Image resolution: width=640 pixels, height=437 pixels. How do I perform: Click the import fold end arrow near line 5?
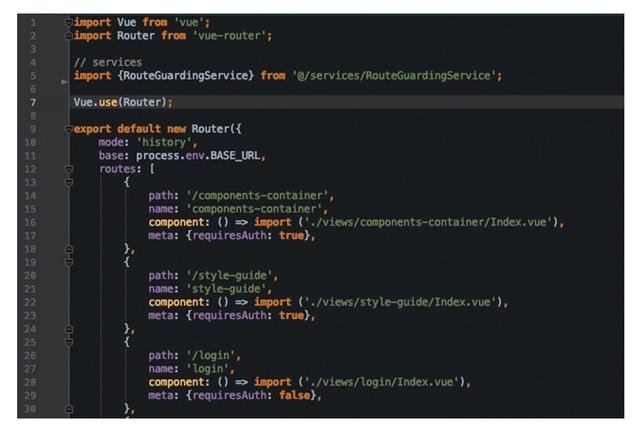pos(64,82)
